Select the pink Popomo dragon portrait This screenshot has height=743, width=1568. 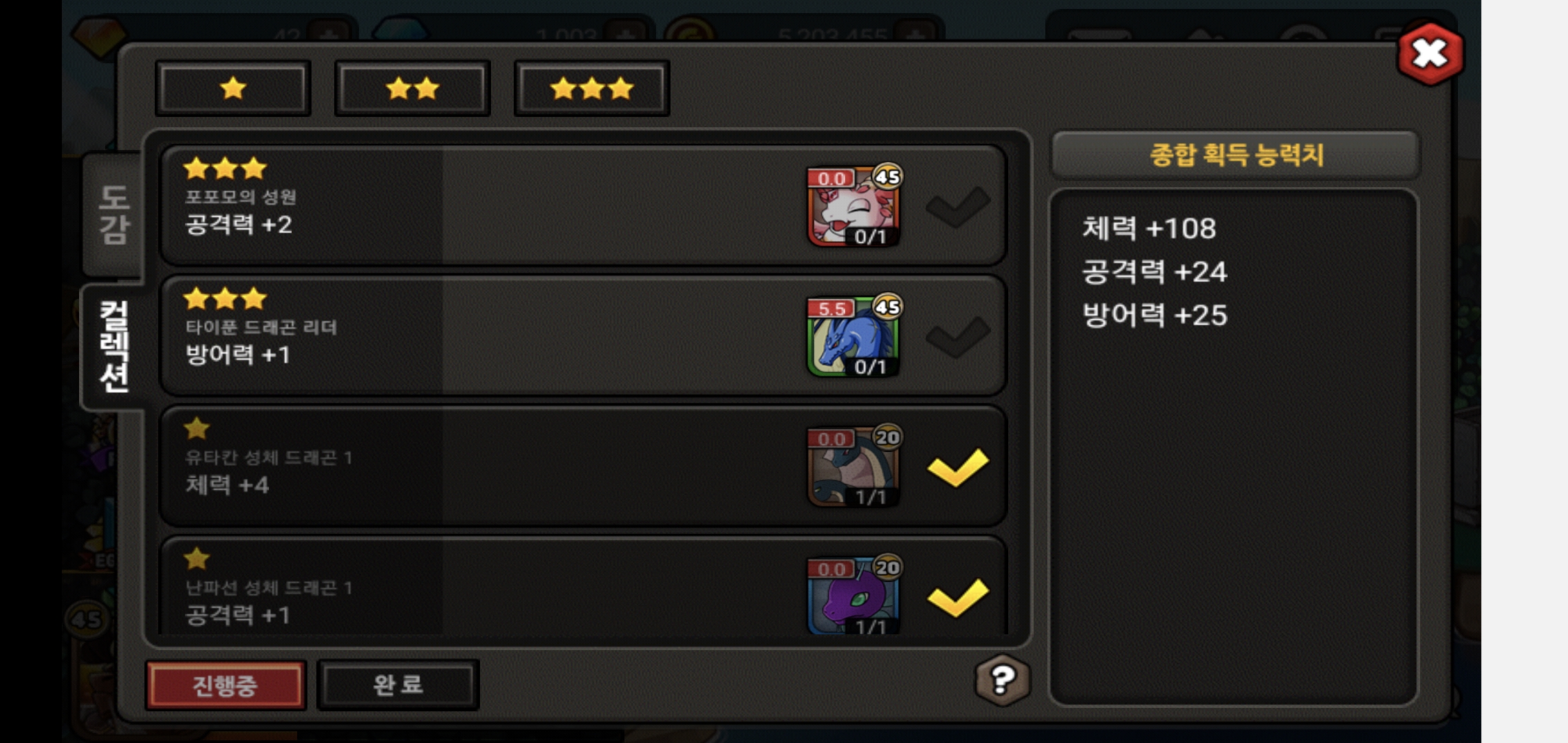(853, 206)
